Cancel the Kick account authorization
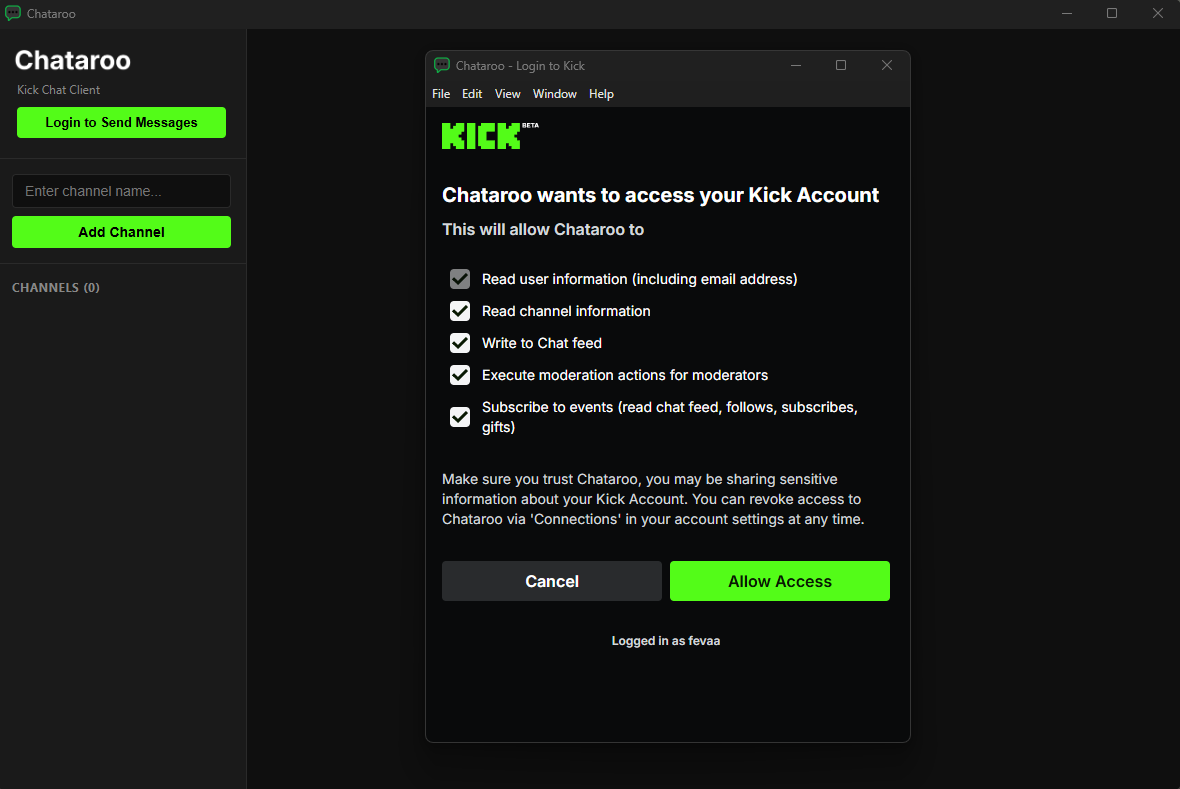Viewport: 1180px width, 789px height. click(551, 581)
